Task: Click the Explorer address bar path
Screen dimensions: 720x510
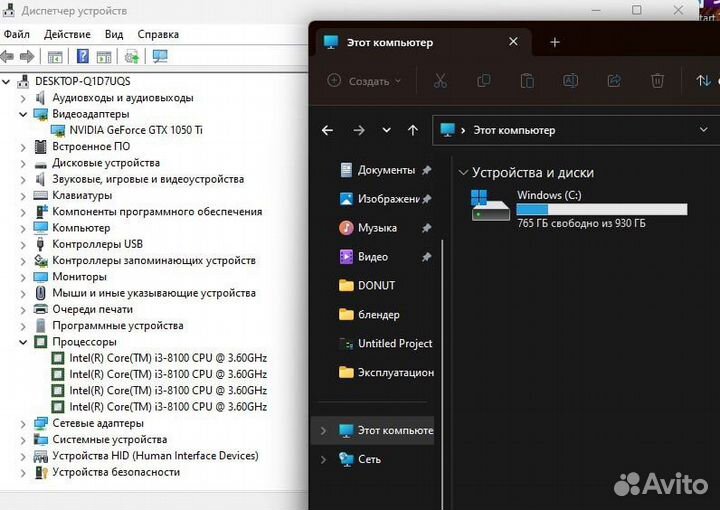Action: pos(514,130)
